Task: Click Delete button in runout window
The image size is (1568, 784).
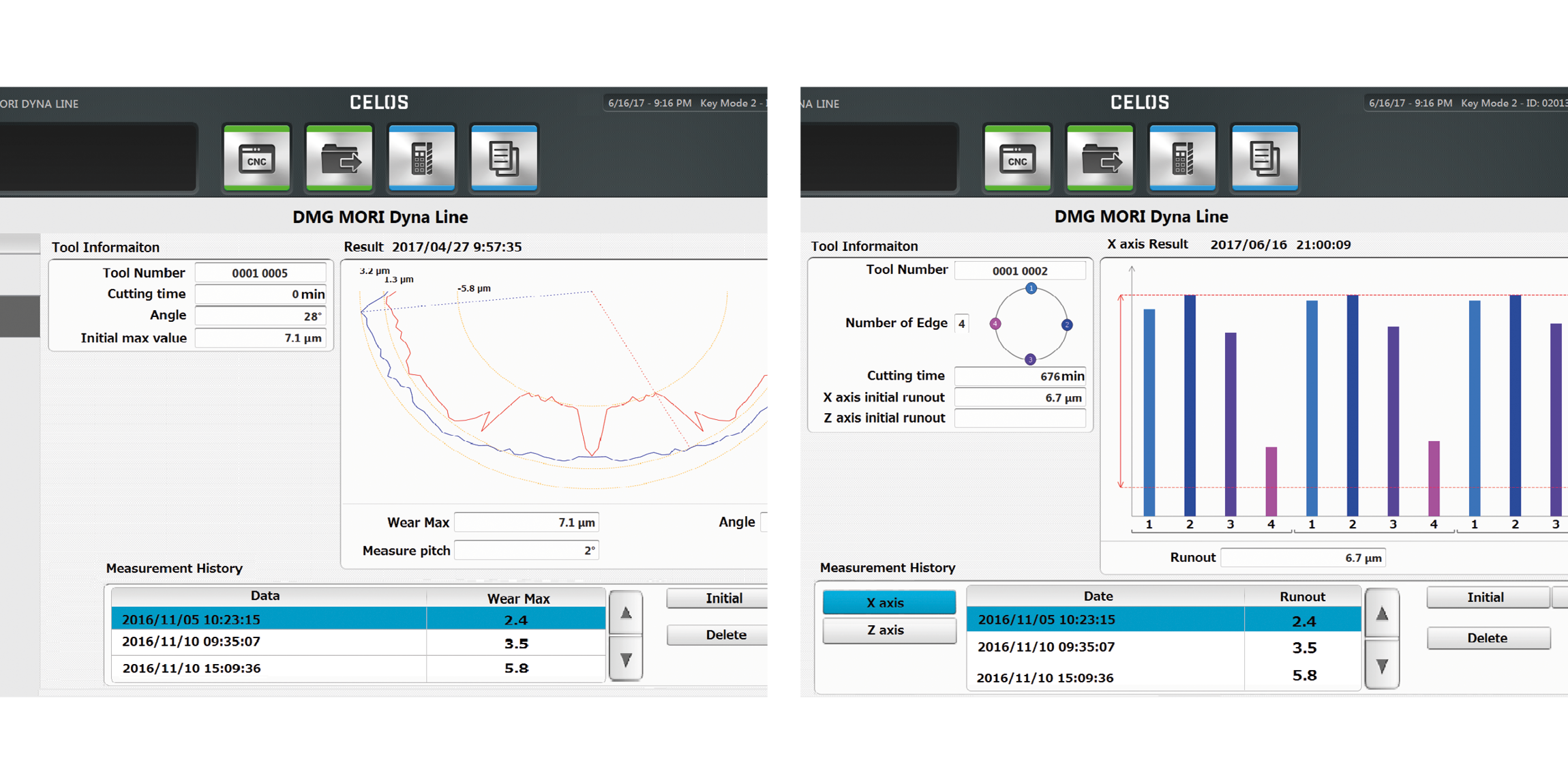Action: coord(1488,638)
